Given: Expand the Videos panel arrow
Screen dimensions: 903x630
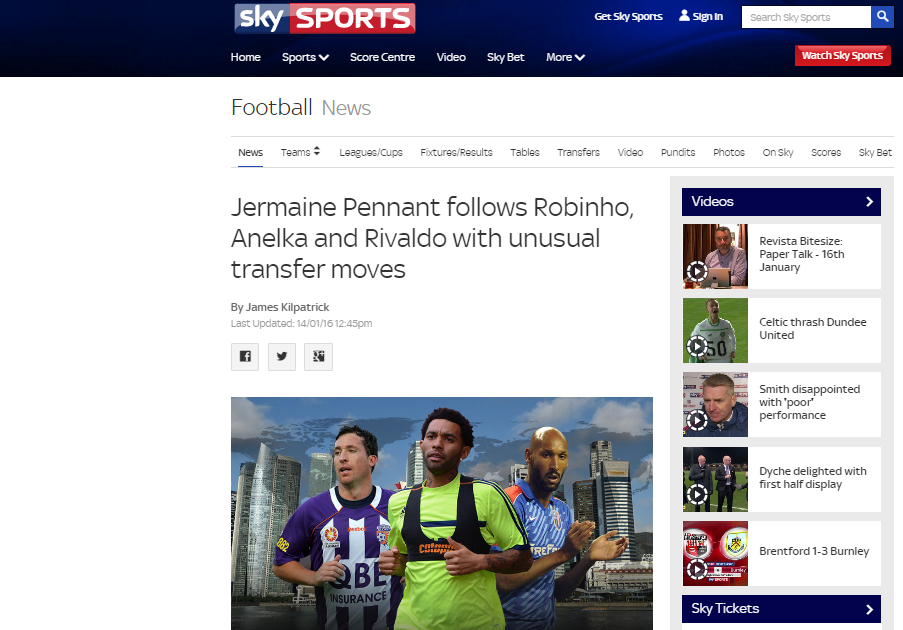Looking at the screenshot, I should tap(870, 202).
